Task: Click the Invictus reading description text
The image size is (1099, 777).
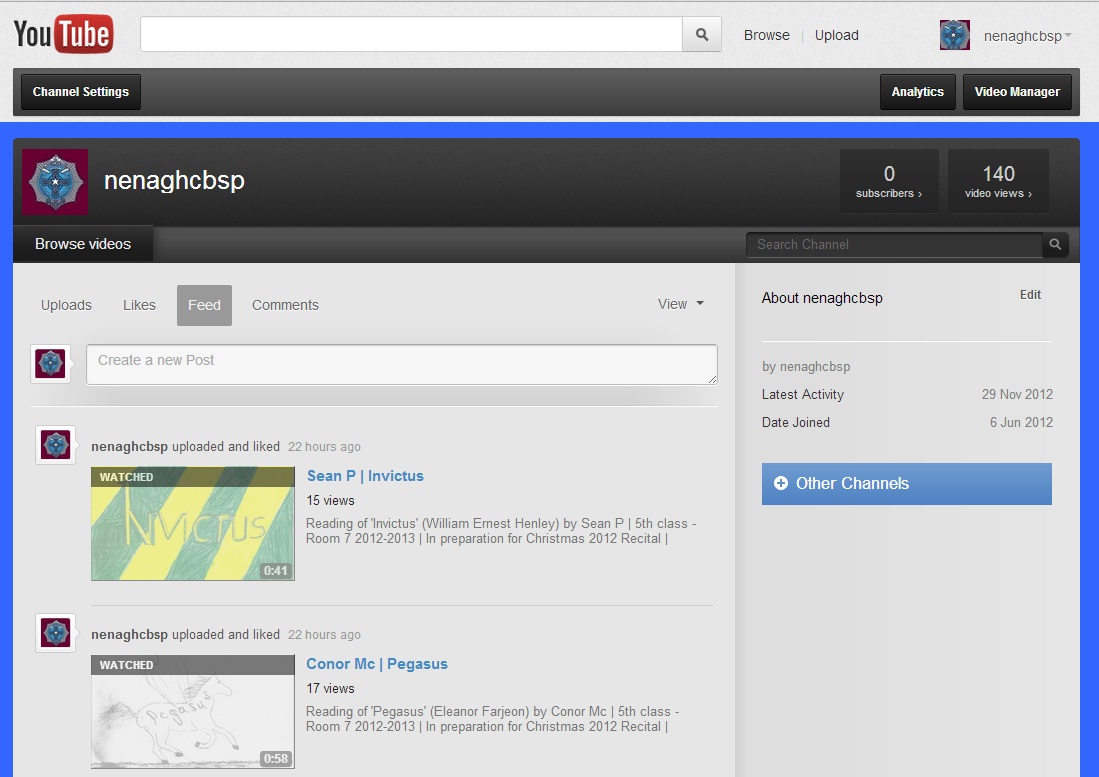Action: [500, 531]
